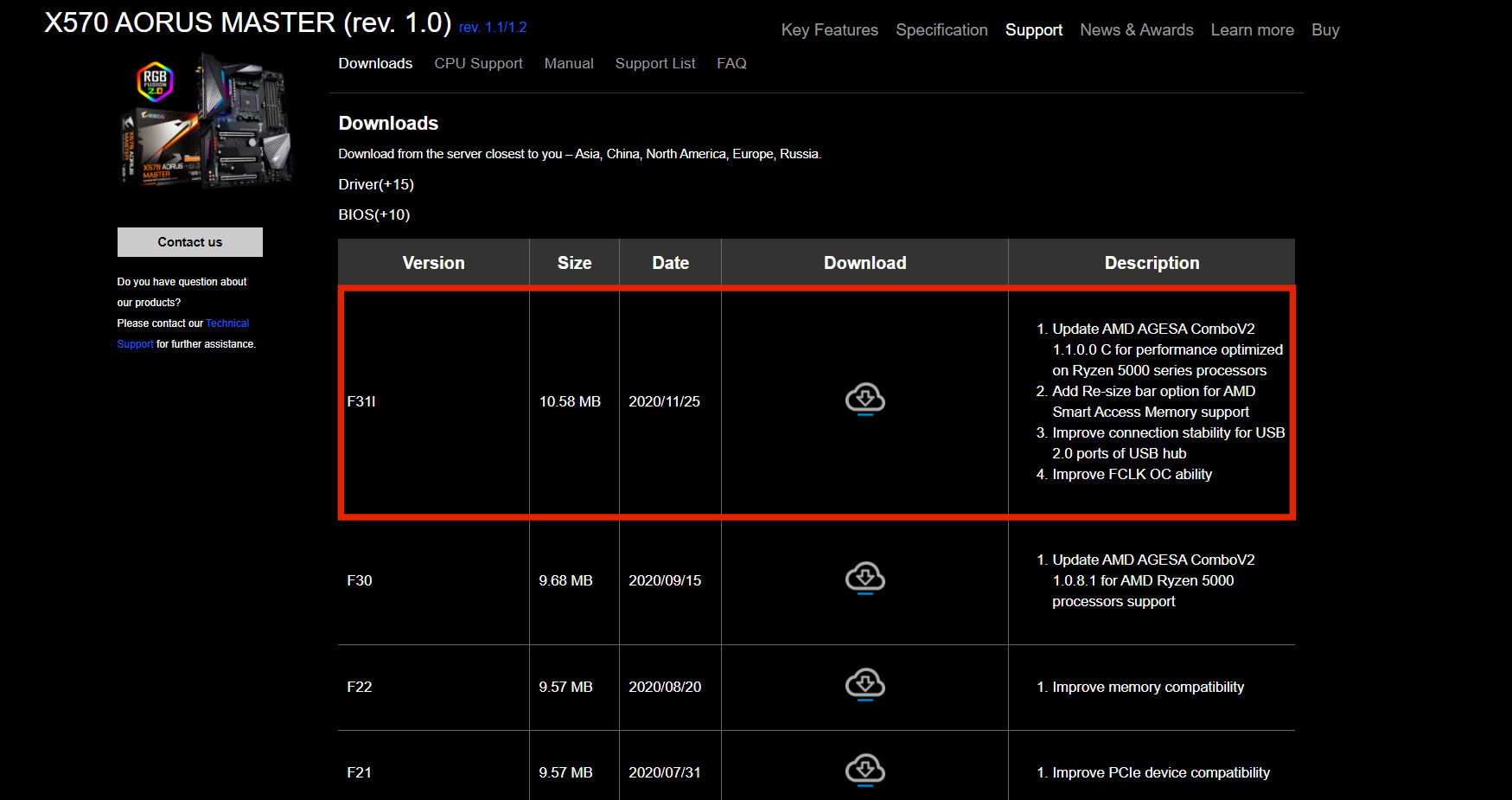The width and height of the screenshot is (1512, 800).
Task: Go to News & Awards
Action: (1136, 30)
